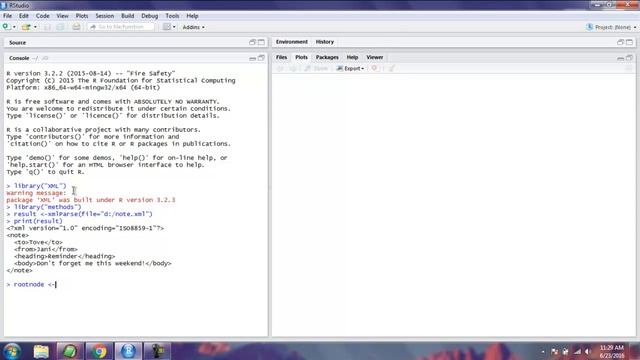
Task: Maximize the Console pane
Action: [261, 58]
